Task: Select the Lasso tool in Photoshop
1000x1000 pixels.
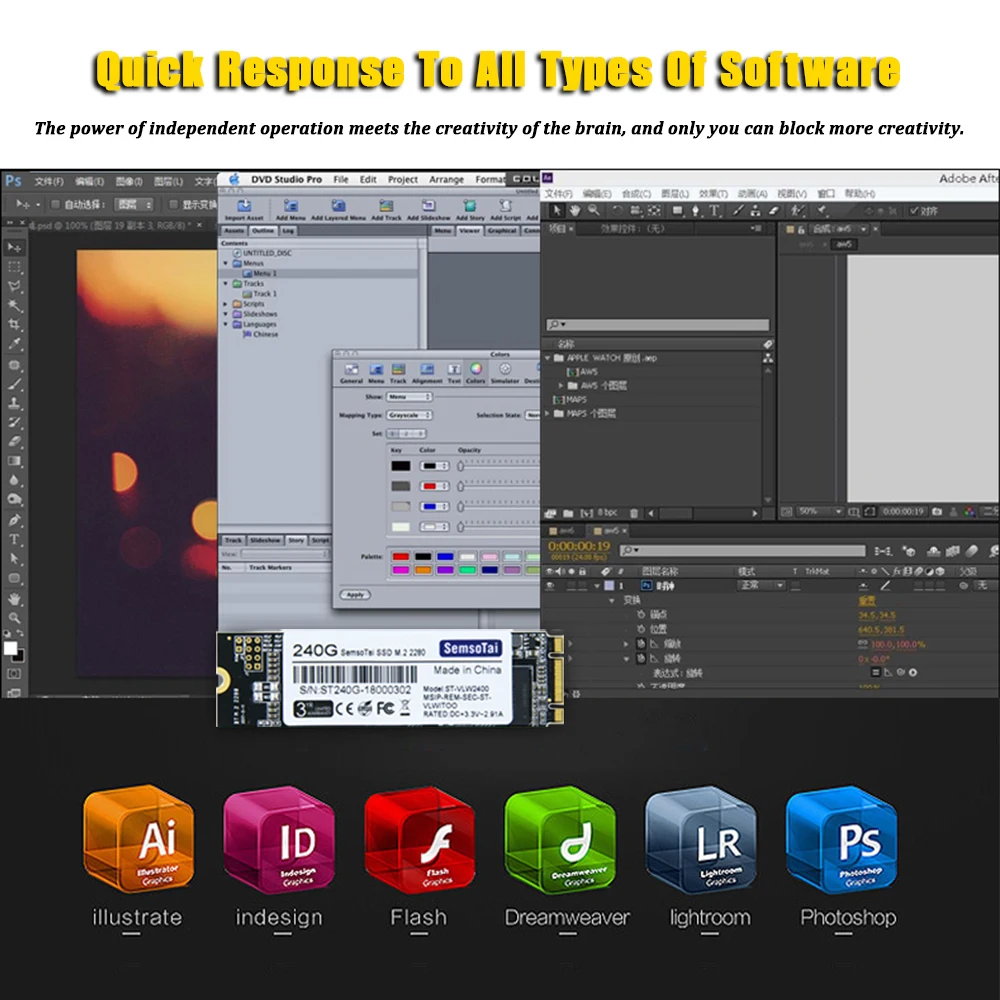Action: pos(14,286)
